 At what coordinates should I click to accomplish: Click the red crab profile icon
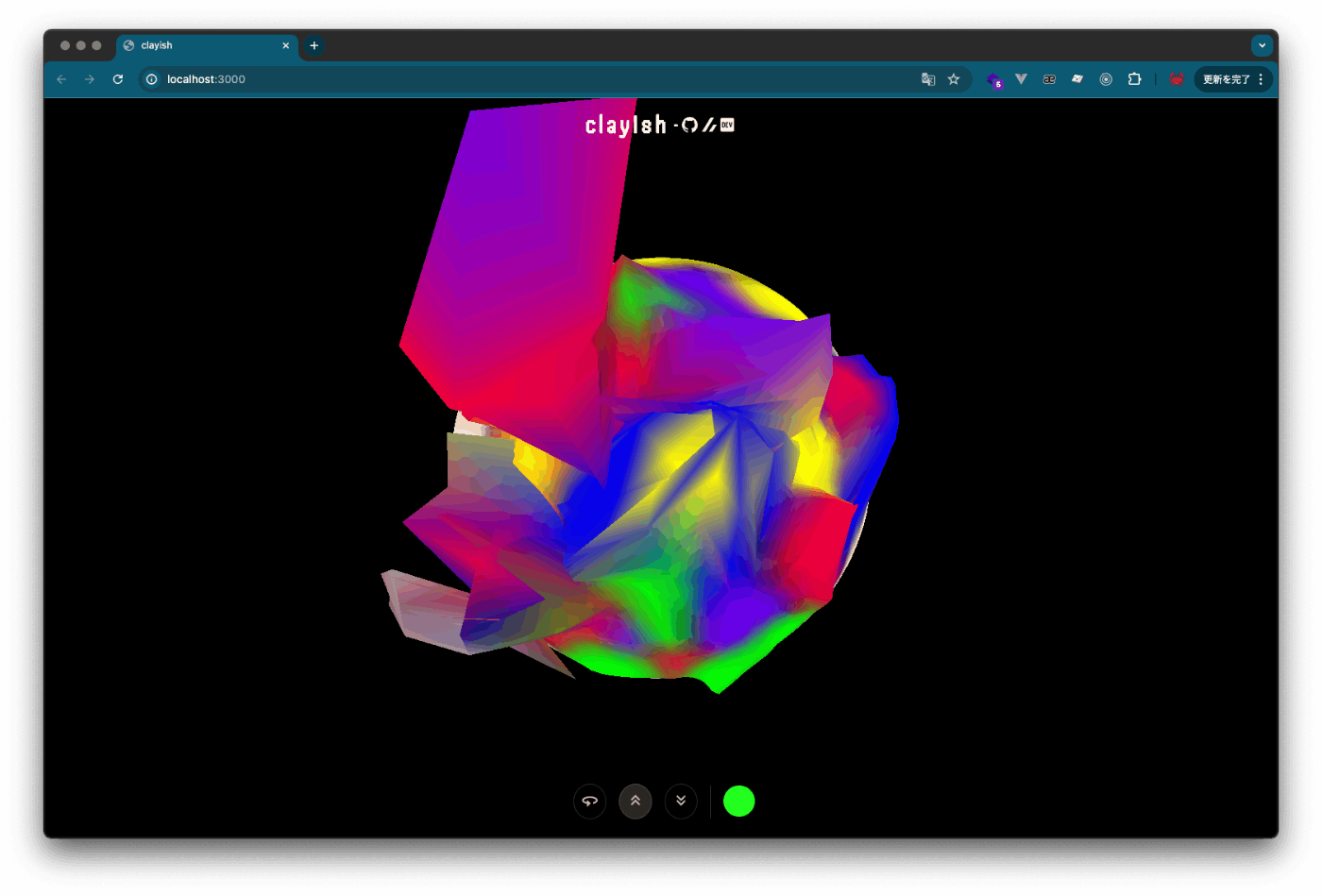pyautogui.click(x=1176, y=79)
